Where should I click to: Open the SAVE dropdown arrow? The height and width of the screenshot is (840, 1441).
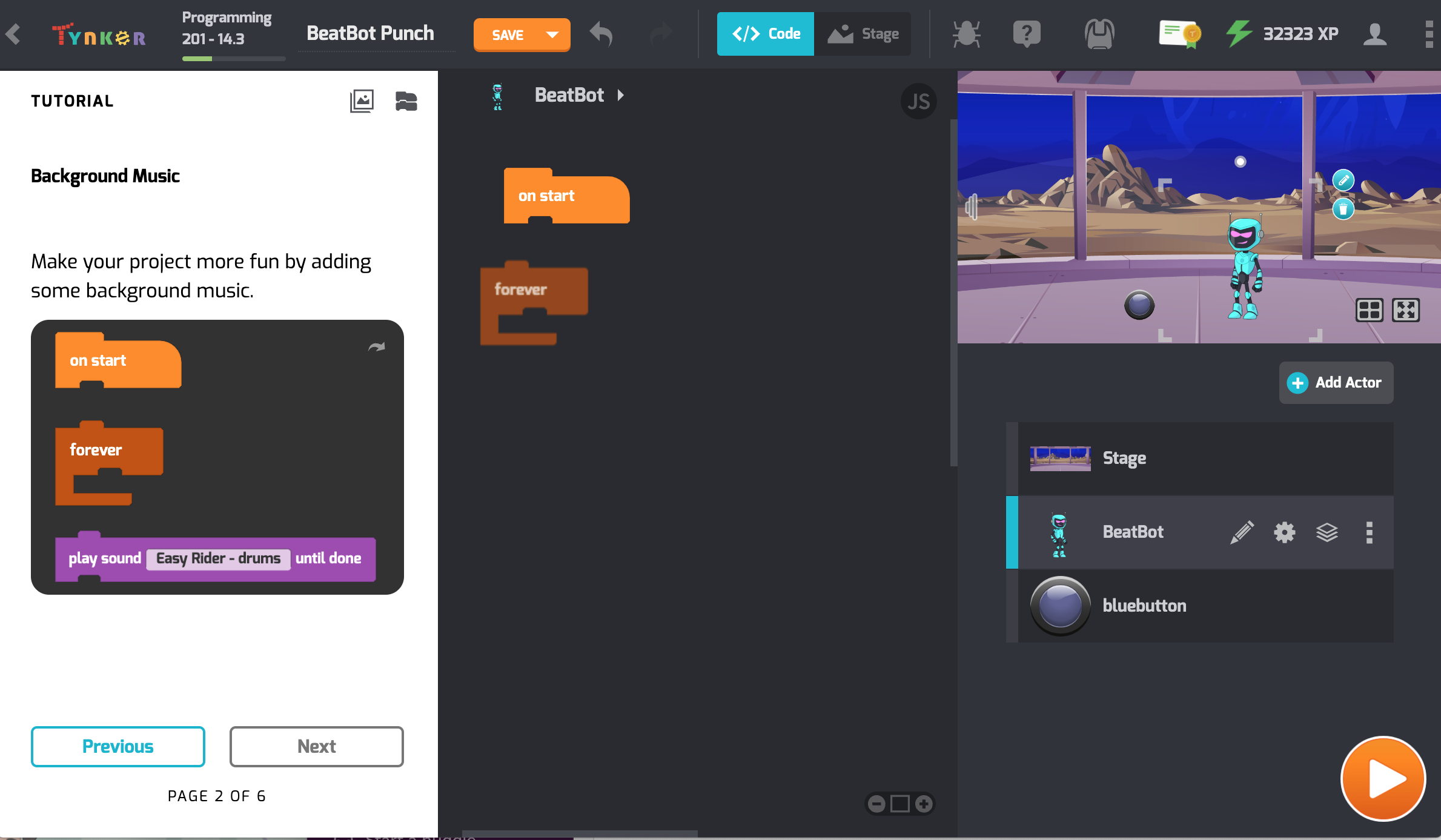552,35
